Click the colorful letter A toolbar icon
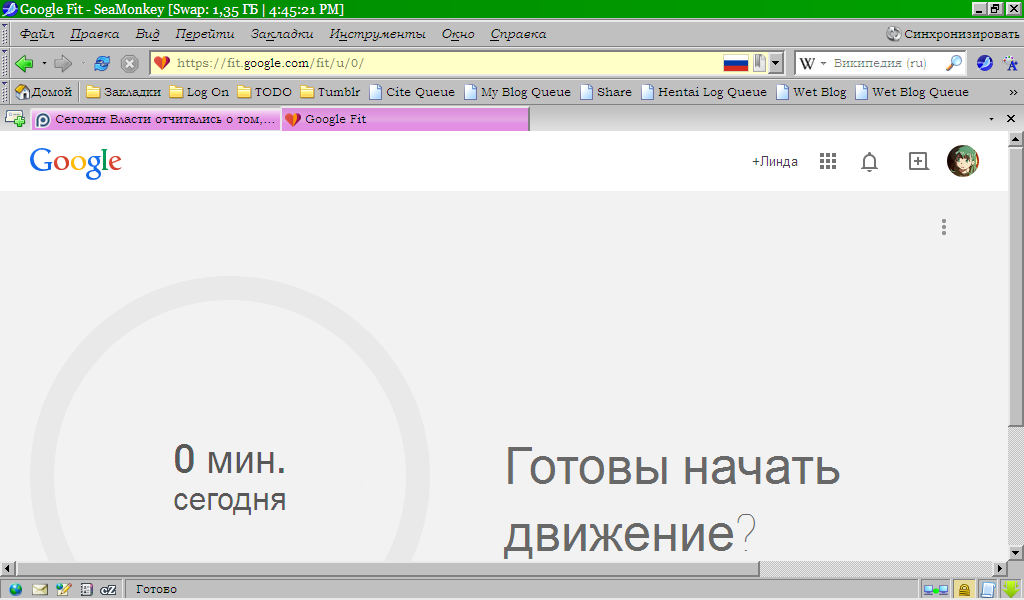The image size is (1024, 600). tap(1010, 63)
